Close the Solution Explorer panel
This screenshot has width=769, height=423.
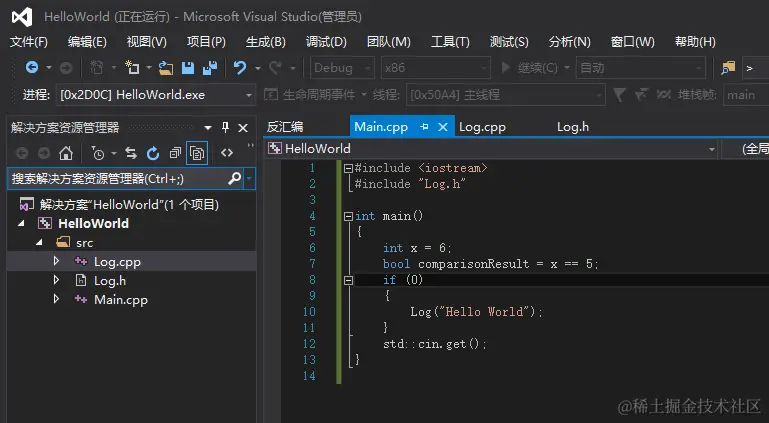[243, 128]
